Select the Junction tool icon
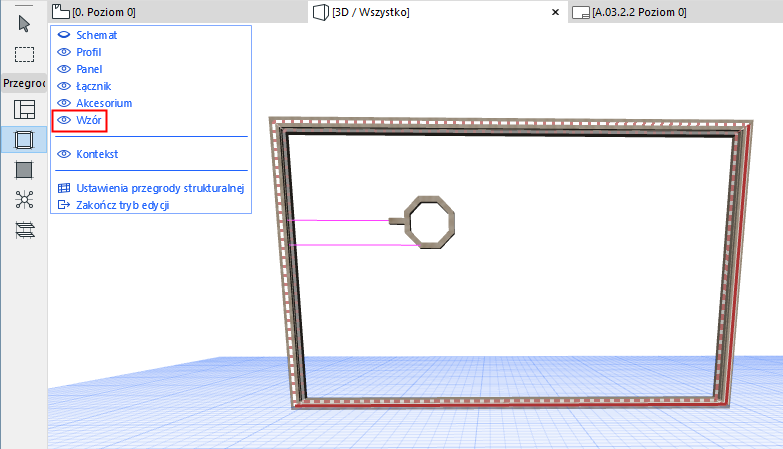 tap(24, 200)
